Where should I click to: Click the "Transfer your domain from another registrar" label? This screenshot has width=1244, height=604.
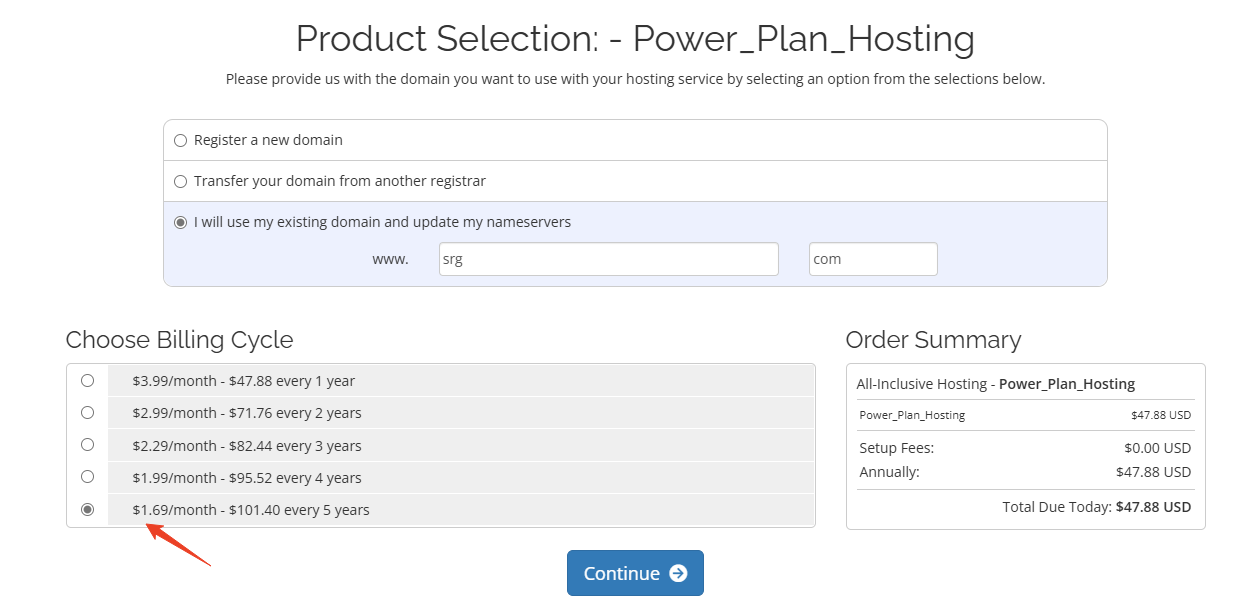(340, 181)
